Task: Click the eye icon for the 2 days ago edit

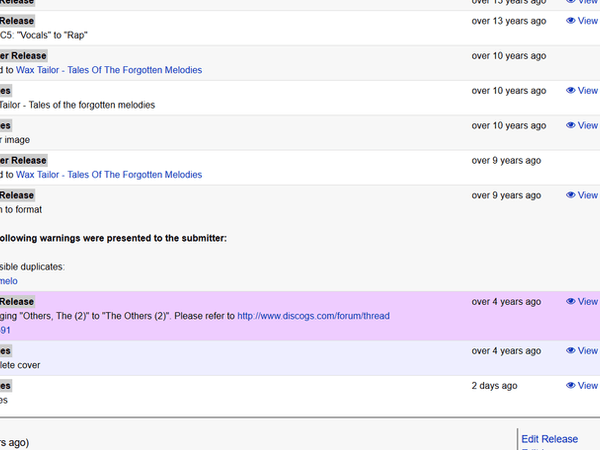Action: tap(571, 386)
